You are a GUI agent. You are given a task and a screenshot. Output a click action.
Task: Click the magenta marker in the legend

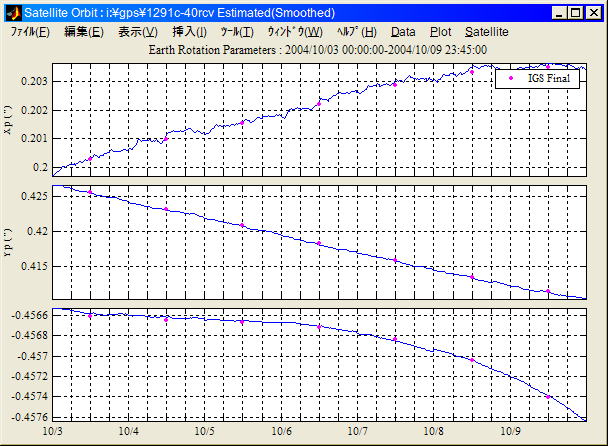511,78
